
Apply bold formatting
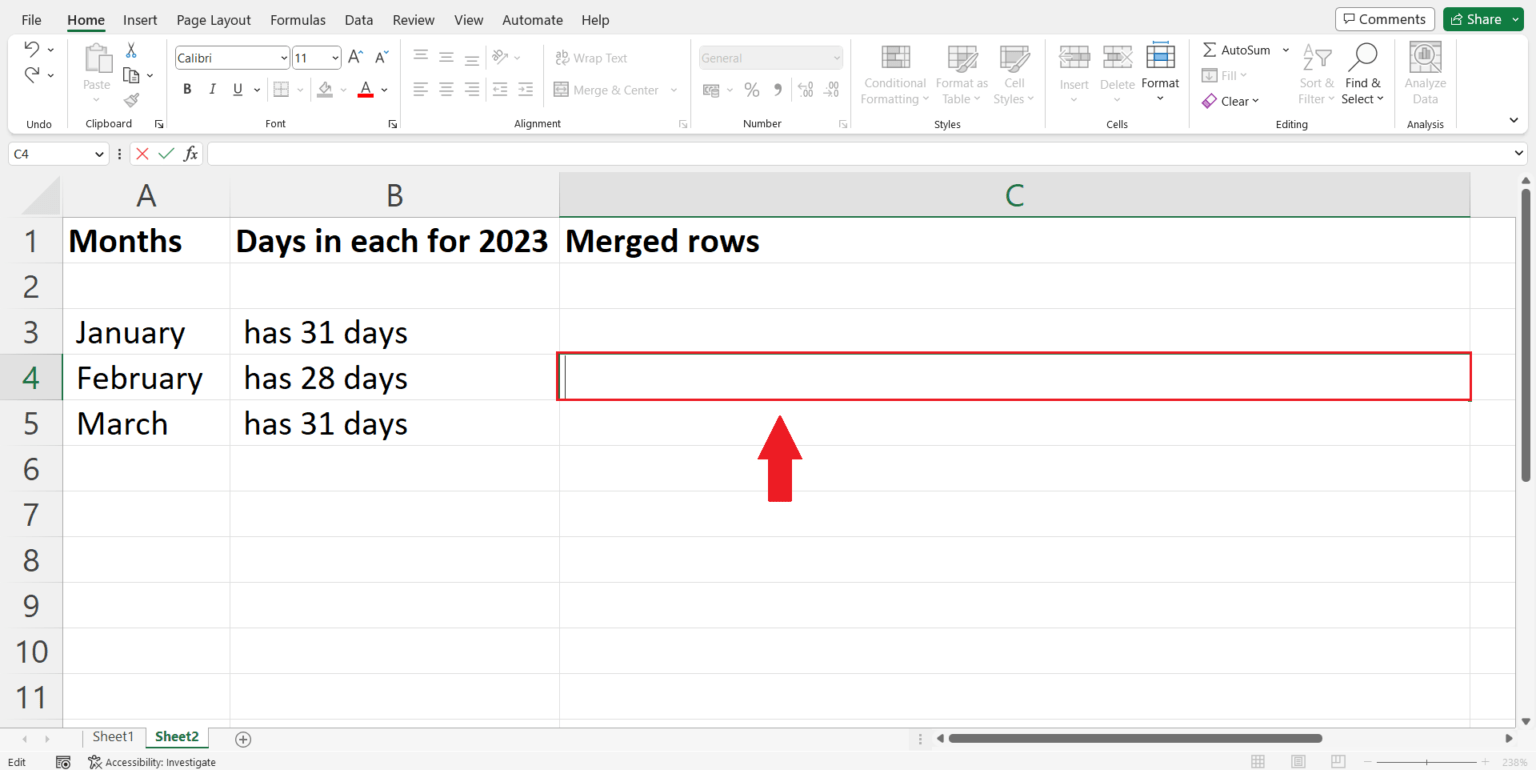(187, 89)
